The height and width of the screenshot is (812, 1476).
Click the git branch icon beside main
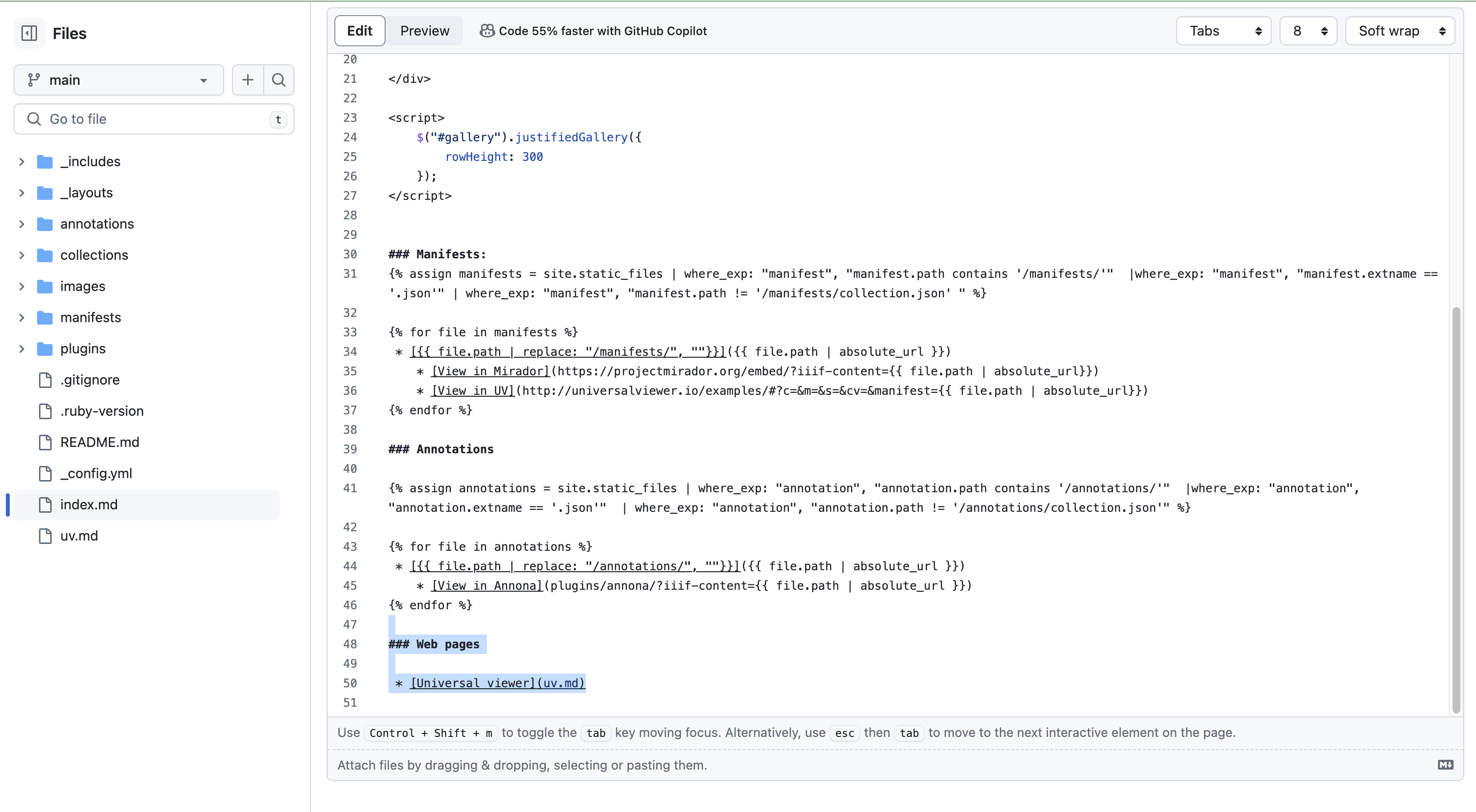tap(34, 79)
